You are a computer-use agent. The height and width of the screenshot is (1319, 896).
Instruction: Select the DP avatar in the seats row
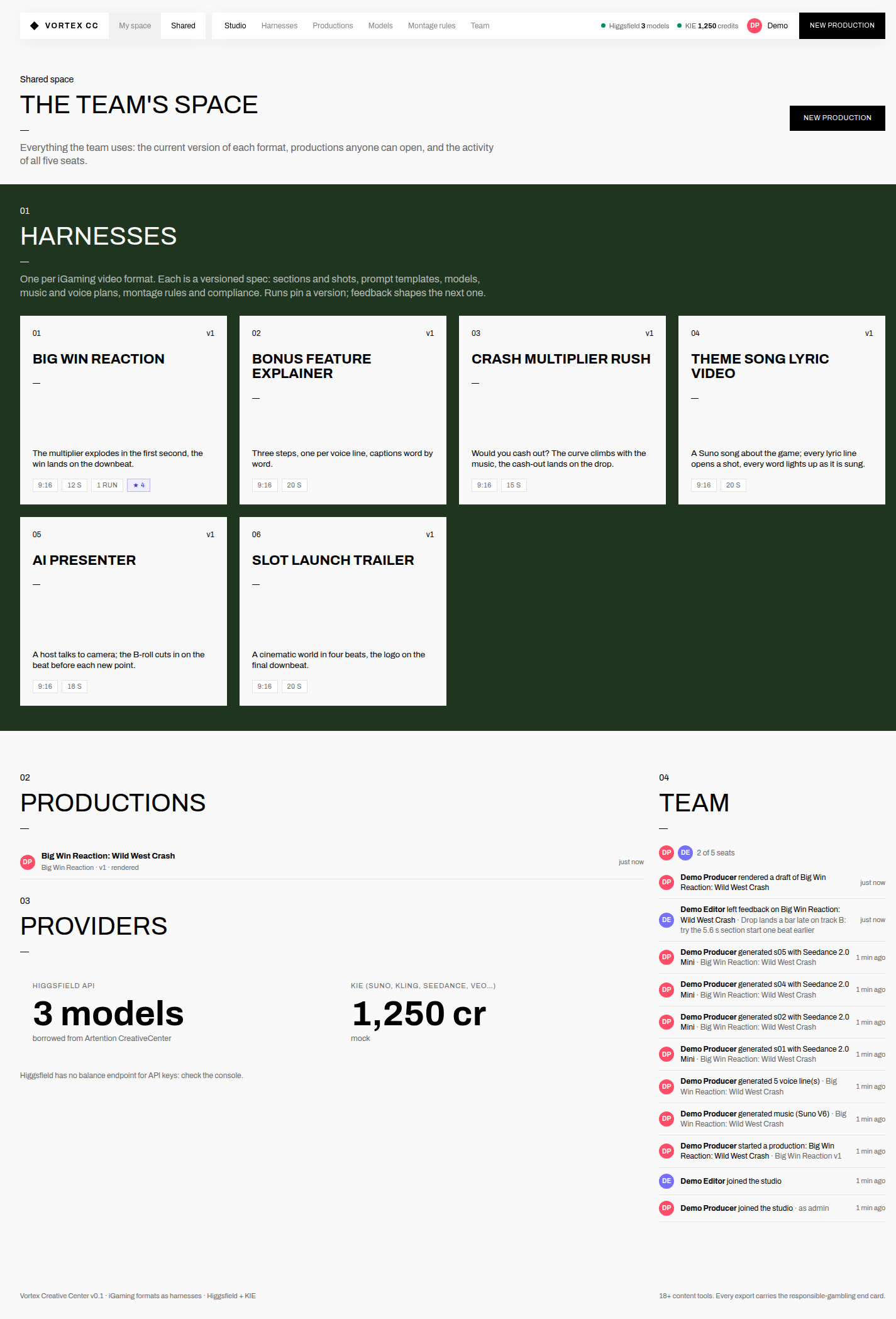tap(666, 853)
